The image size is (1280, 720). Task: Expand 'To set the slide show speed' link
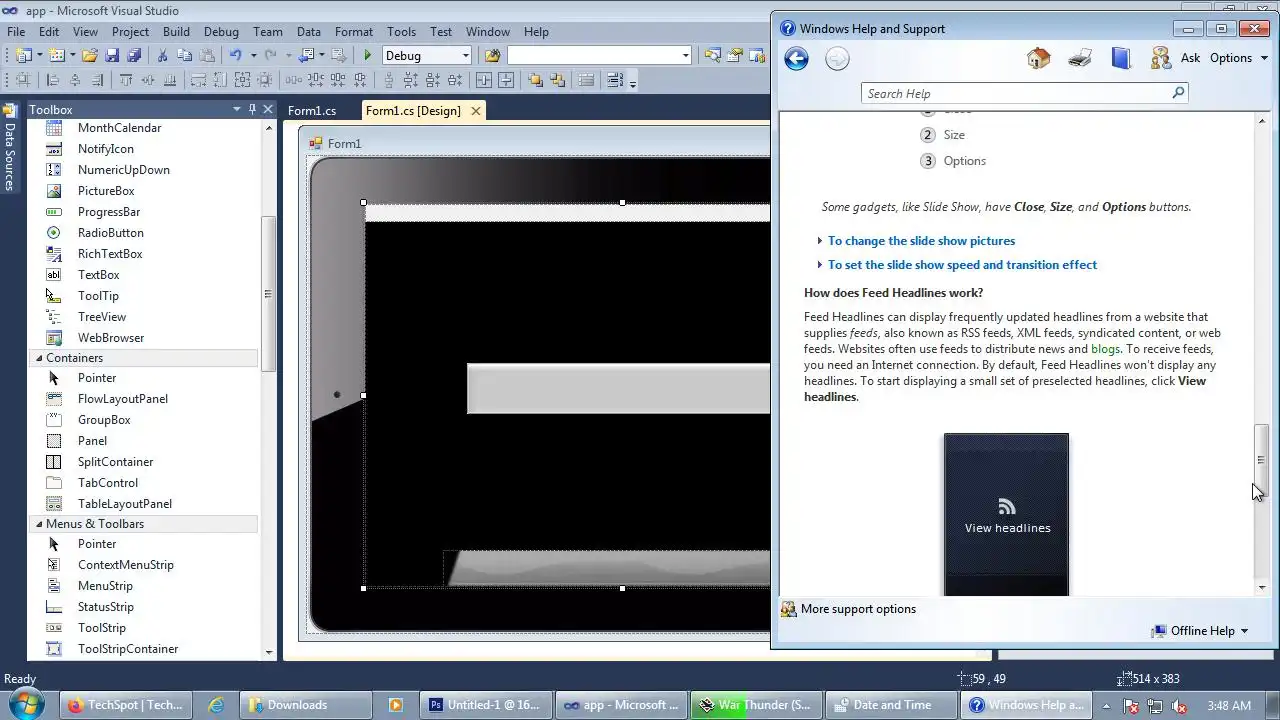962,265
